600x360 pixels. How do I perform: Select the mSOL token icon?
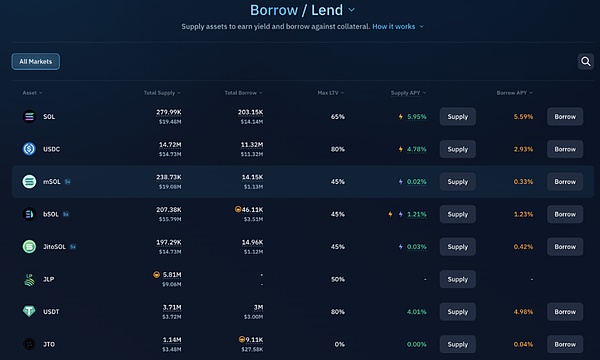(29, 181)
